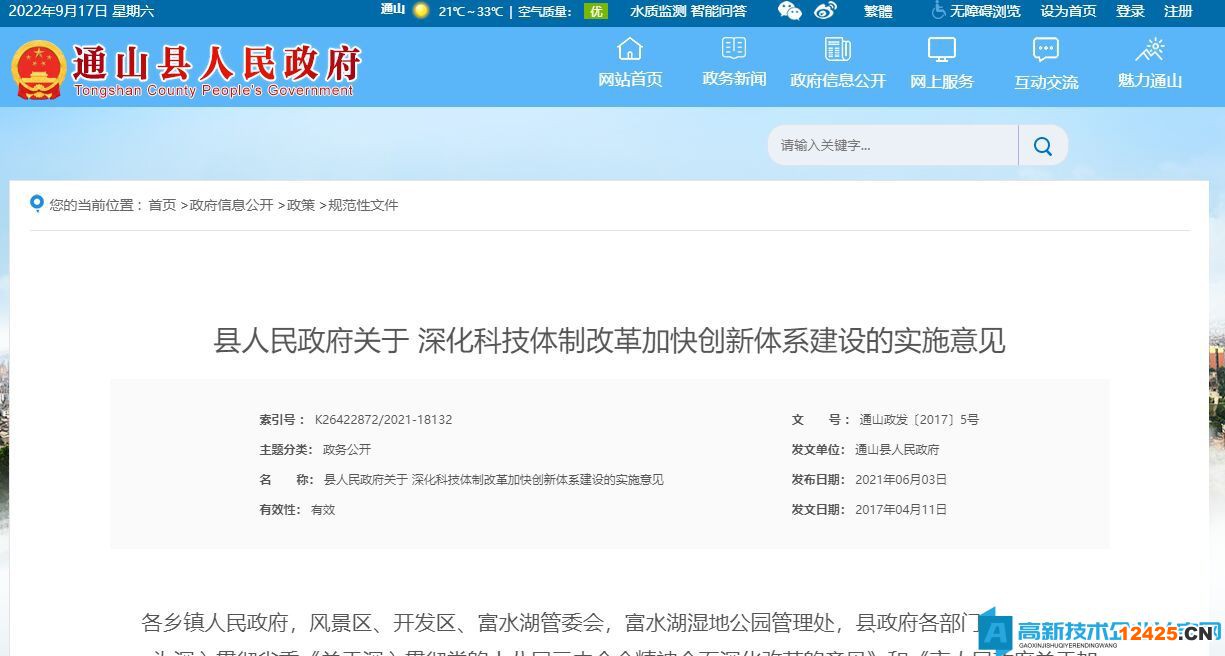
Task: Open the 首页 breadcrumb link
Action: [161, 205]
